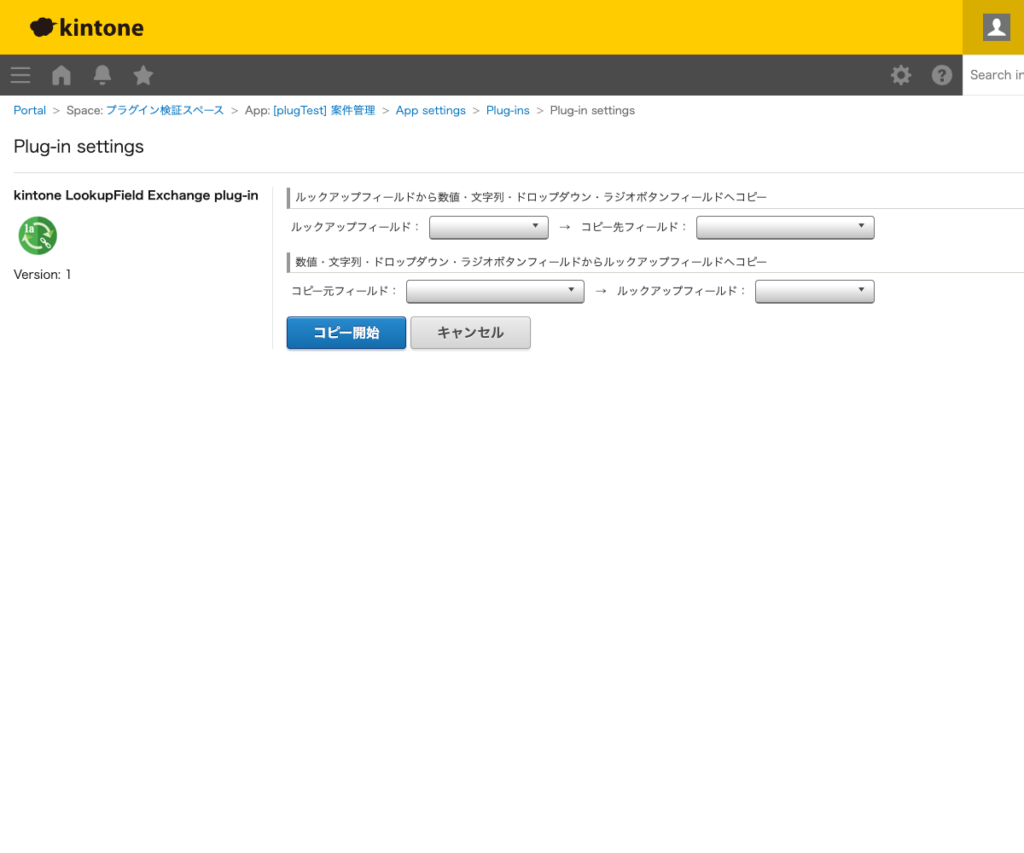Open the notifications bell icon
1024x853 pixels.
pos(102,75)
